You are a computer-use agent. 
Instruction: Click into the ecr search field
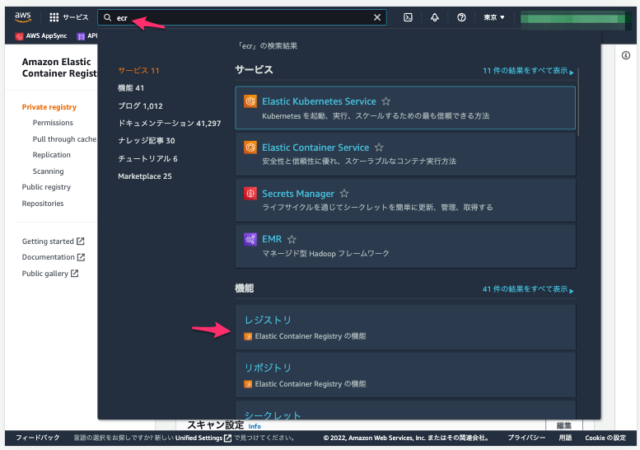(x=243, y=18)
